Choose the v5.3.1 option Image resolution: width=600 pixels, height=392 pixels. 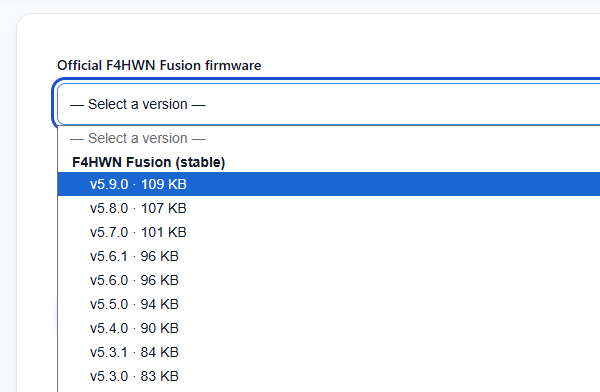click(329, 352)
